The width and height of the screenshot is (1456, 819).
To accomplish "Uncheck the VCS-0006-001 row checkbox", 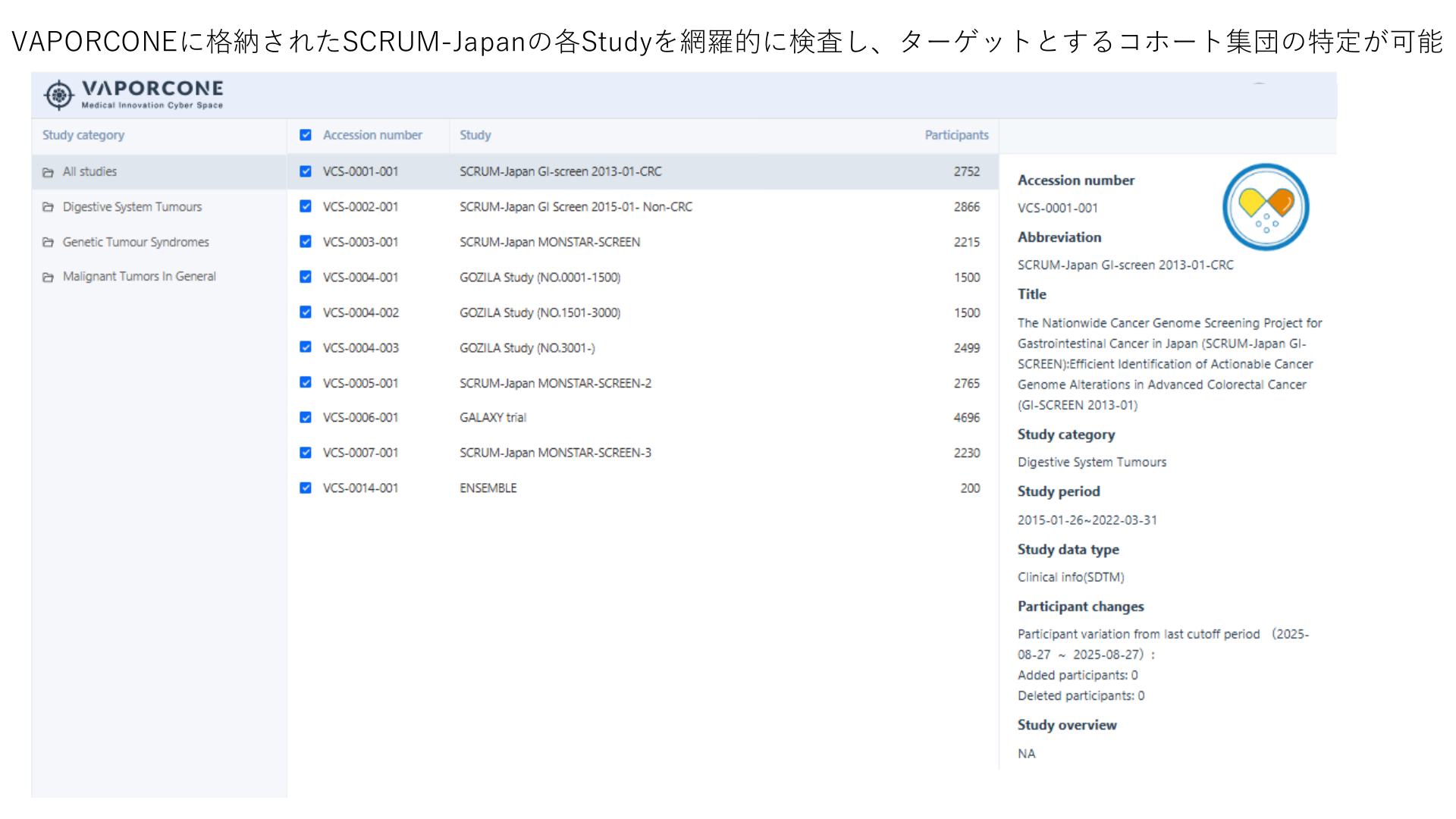I will [x=306, y=417].
